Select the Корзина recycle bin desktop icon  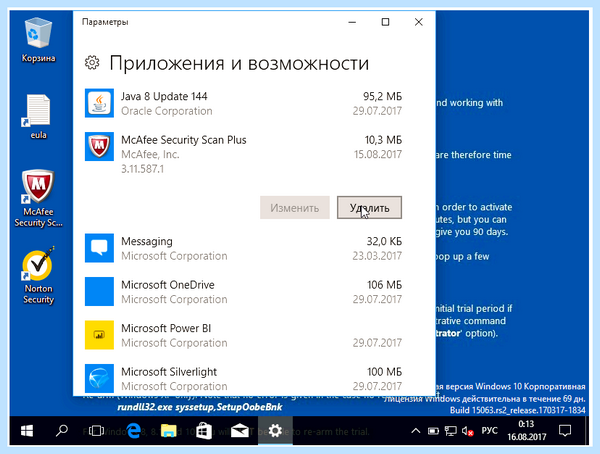point(38,40)
